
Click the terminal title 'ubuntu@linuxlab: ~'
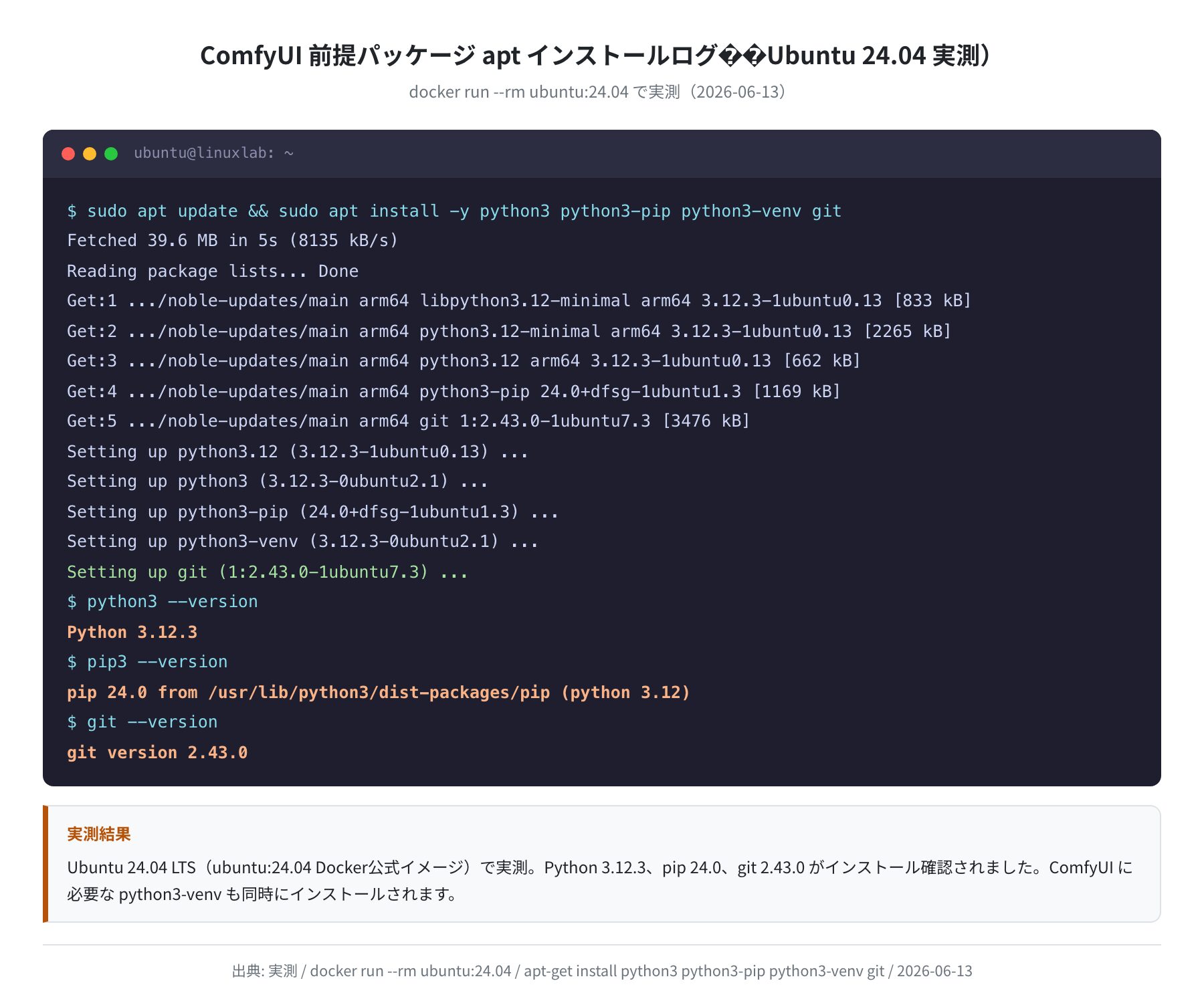coord(213,153)
